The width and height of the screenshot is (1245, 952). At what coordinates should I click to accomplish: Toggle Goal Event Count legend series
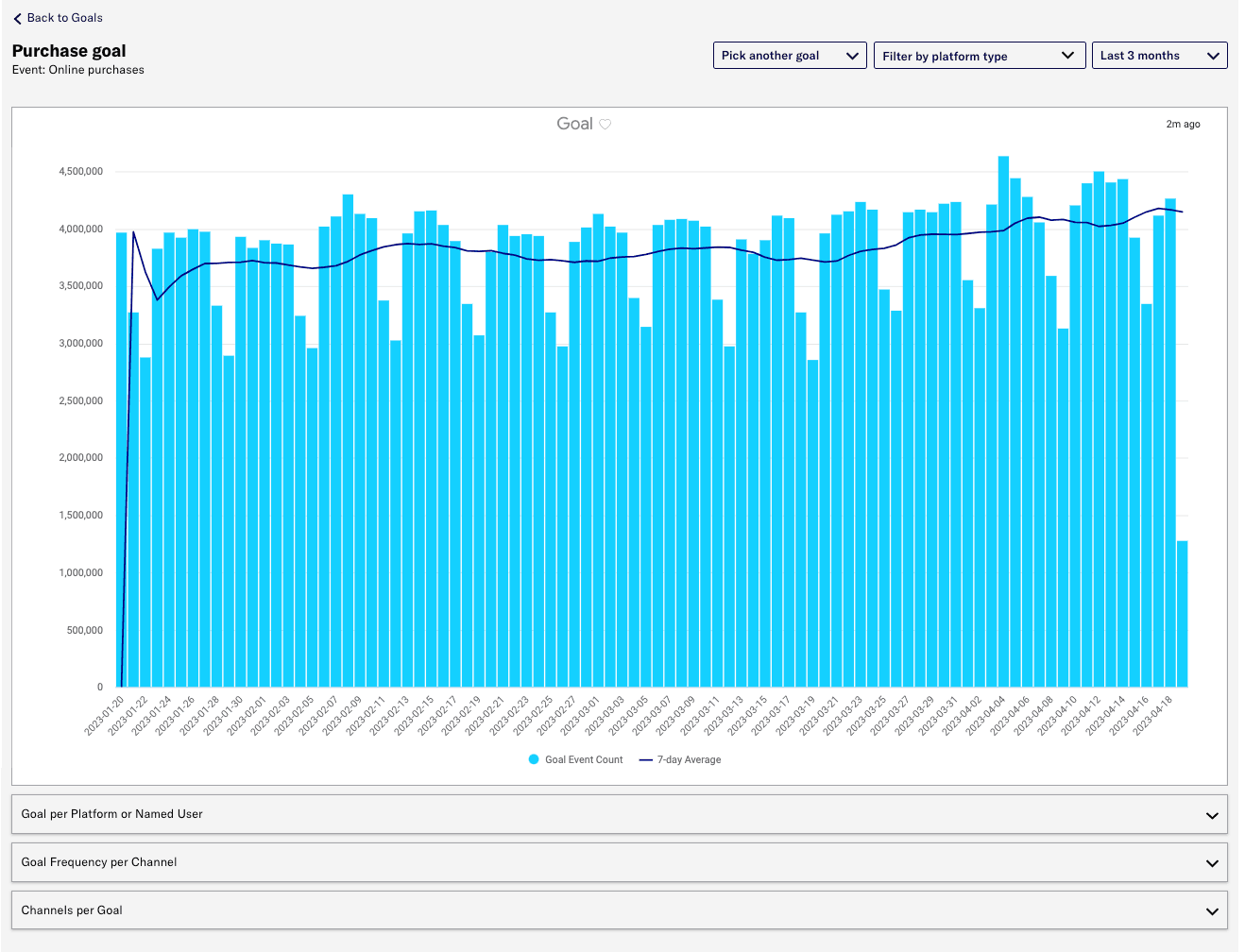click(584, 759)
